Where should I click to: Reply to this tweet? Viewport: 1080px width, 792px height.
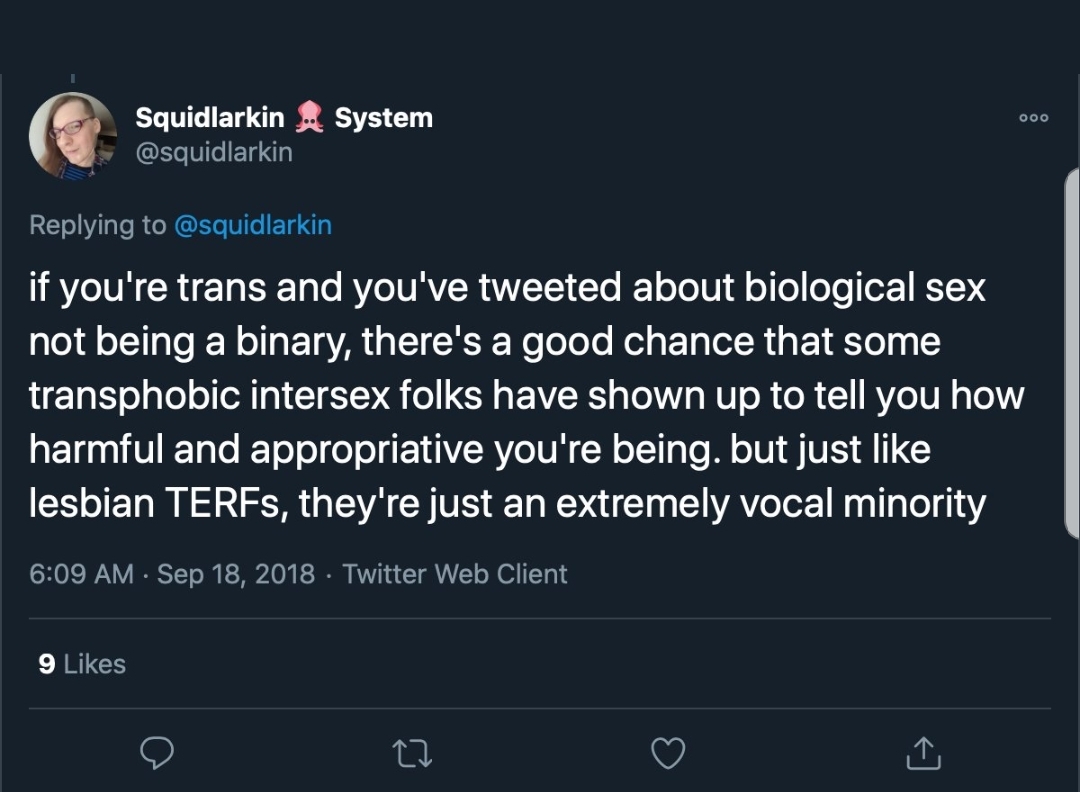tap(157, 753)
